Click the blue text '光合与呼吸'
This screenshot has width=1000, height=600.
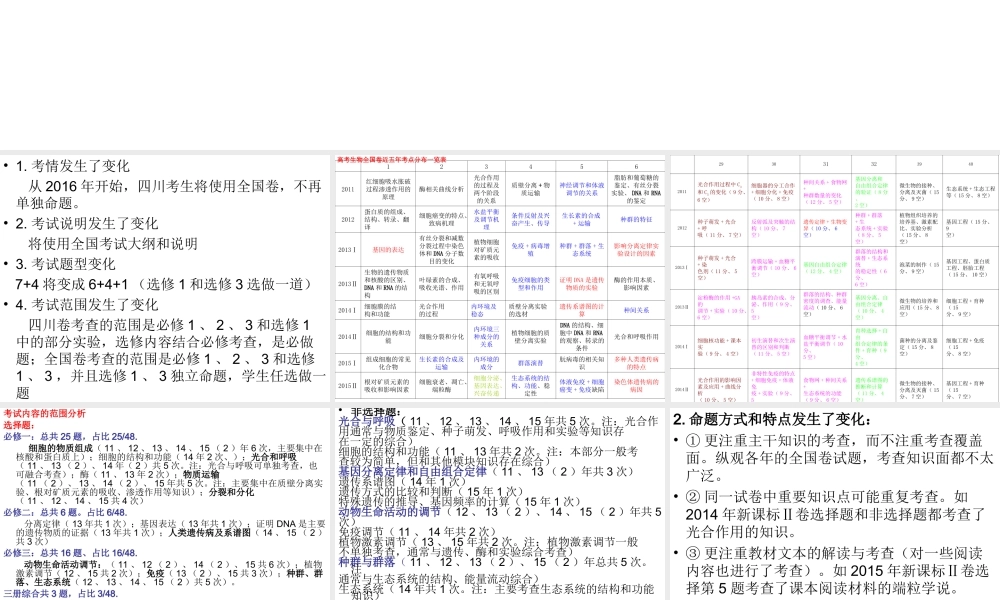[x=367, y=421]
